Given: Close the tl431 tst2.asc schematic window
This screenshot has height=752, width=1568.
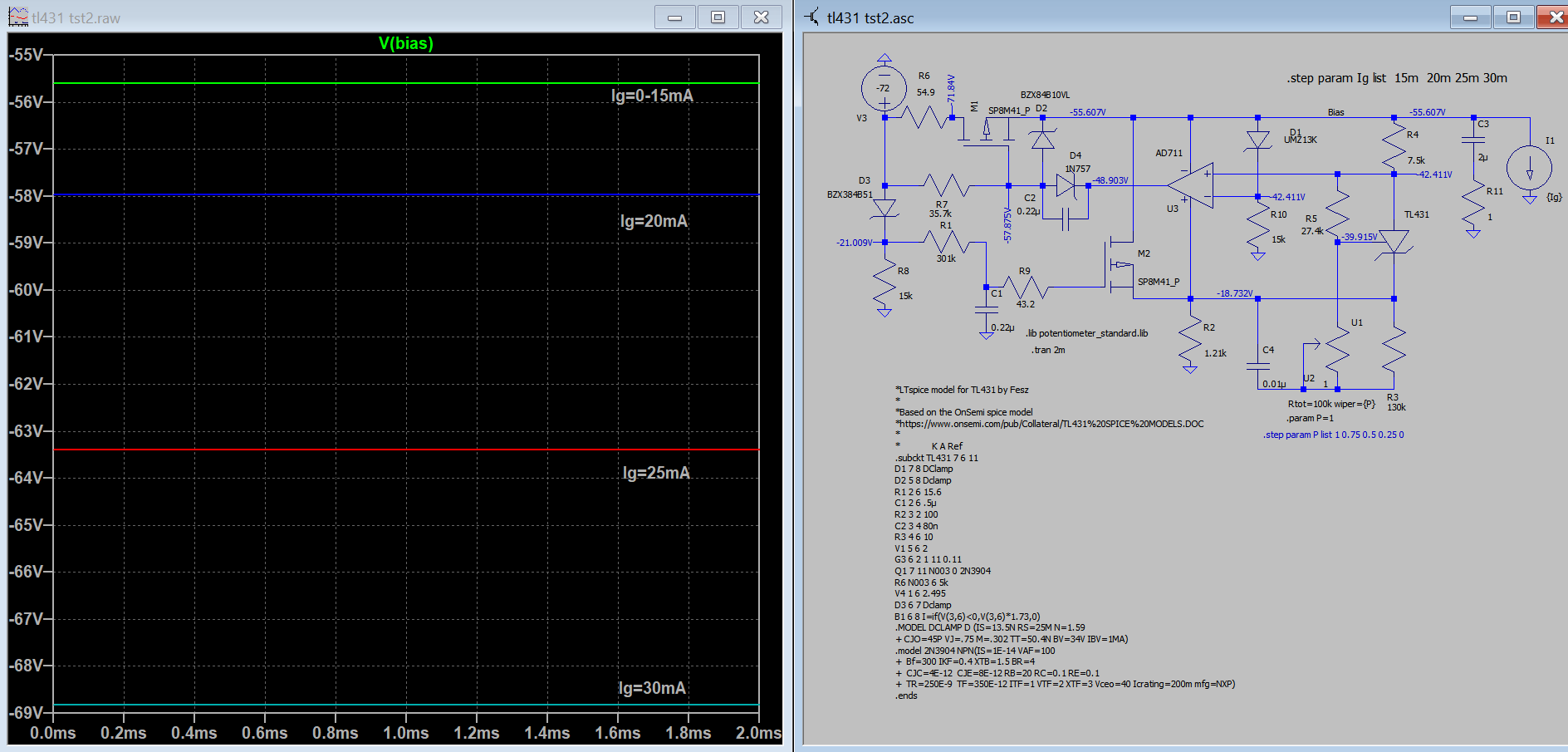Looking at the screenshot, I should [1553, 17].
